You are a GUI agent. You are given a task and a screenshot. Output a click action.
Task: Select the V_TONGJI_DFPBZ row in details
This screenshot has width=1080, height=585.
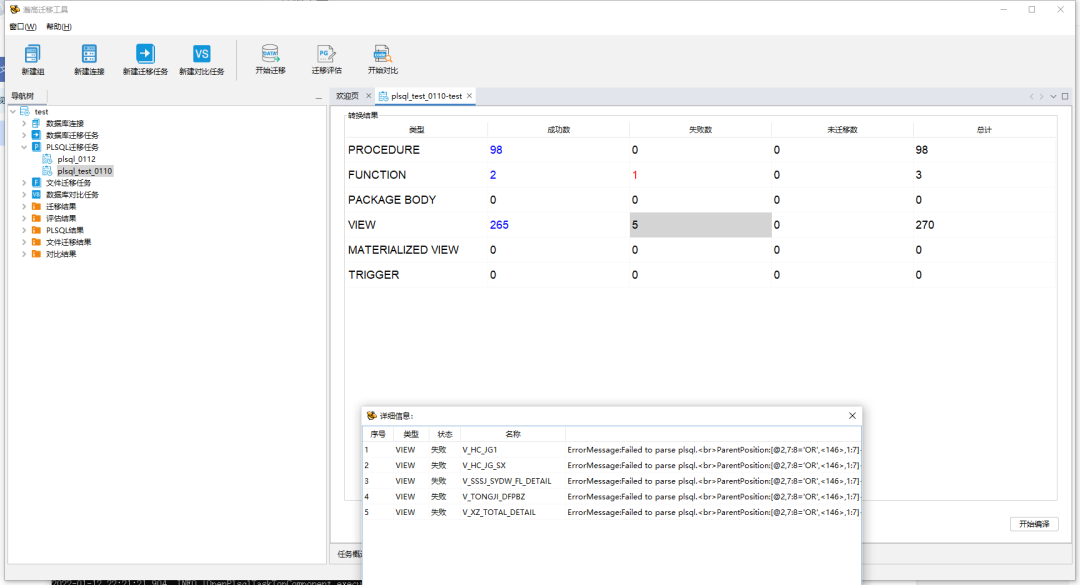[493, 496]
